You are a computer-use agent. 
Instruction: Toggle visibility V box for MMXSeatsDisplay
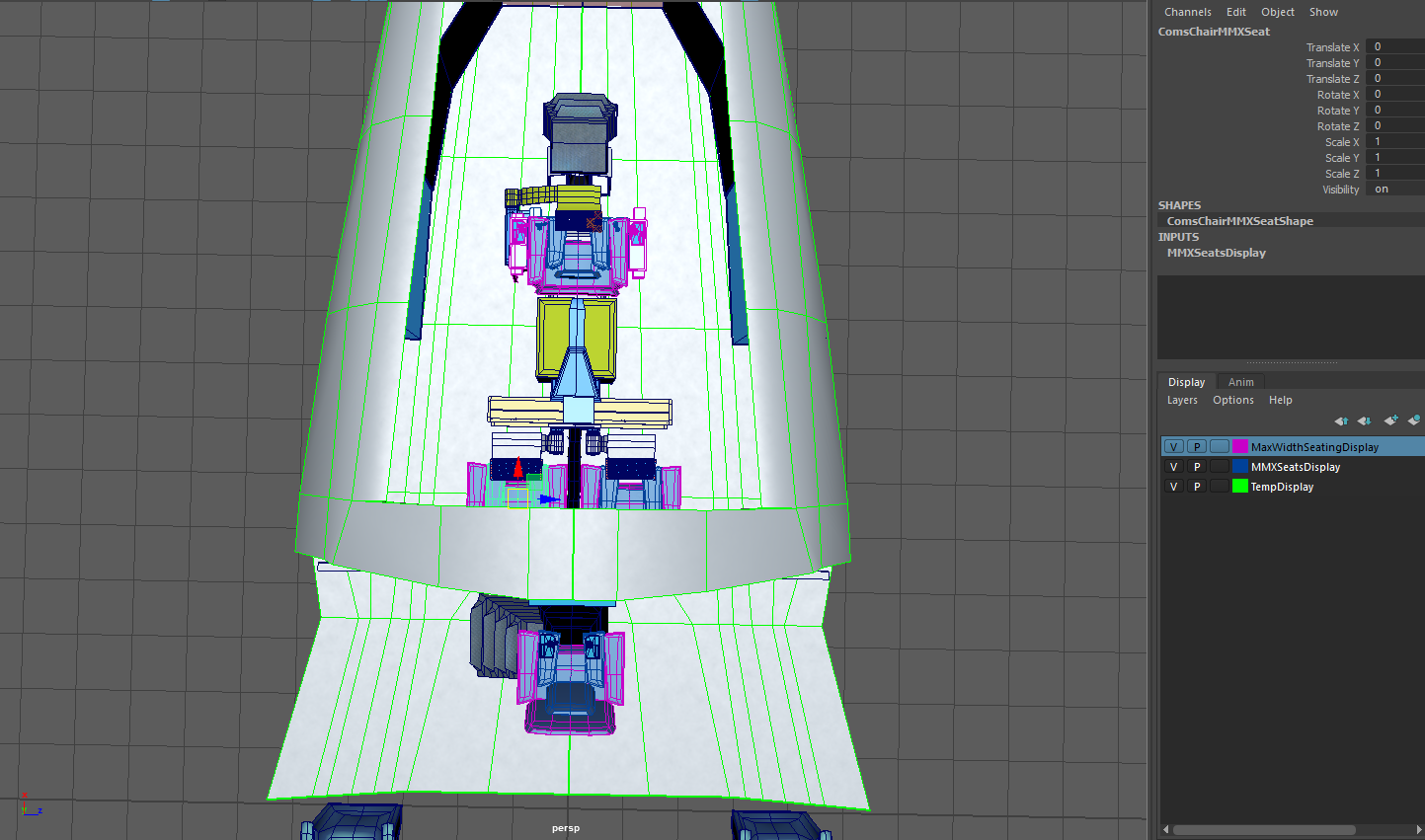[1173, 467]
